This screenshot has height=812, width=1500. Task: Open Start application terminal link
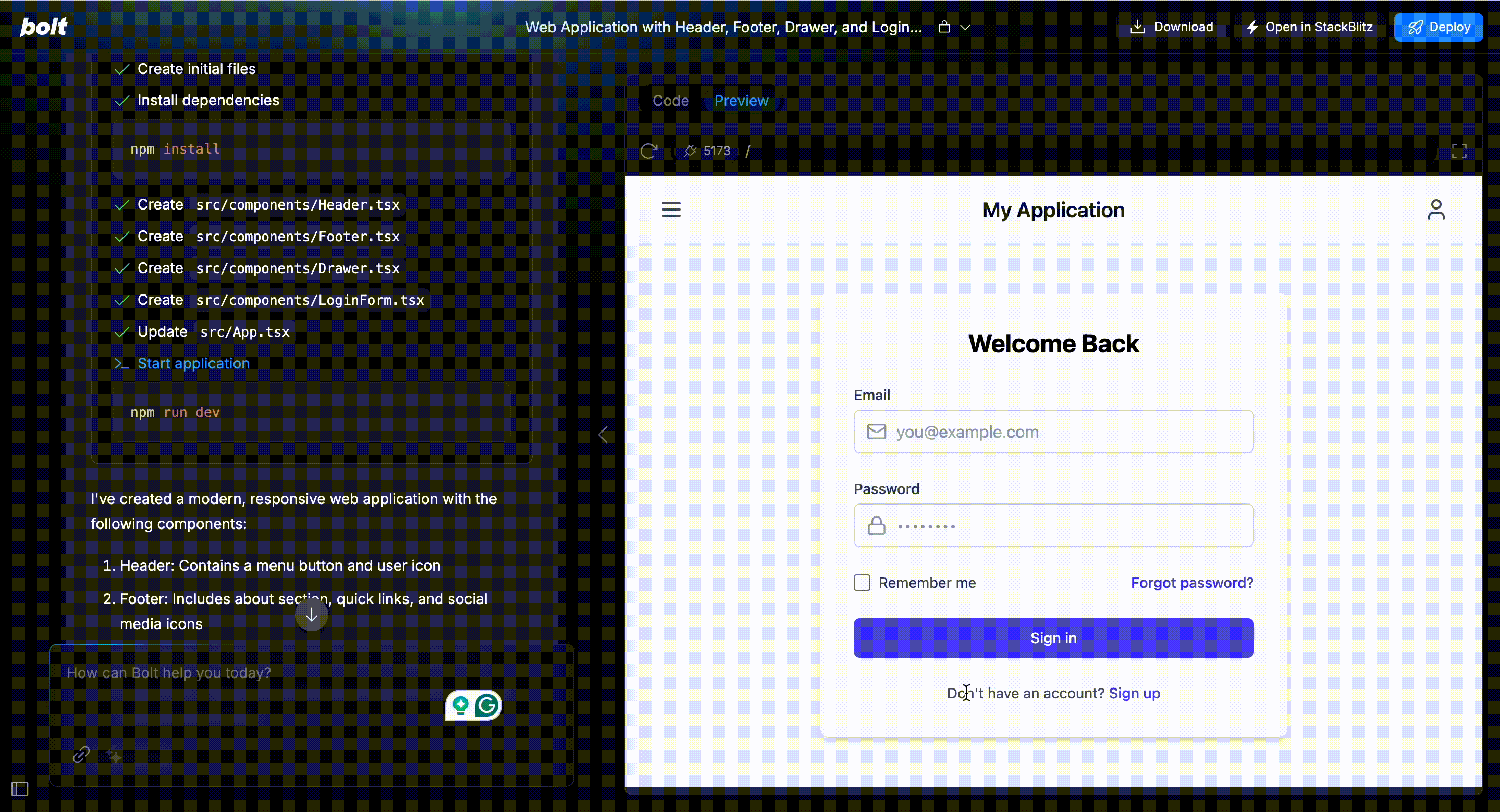pyautogui.click(x=193, y=363)
